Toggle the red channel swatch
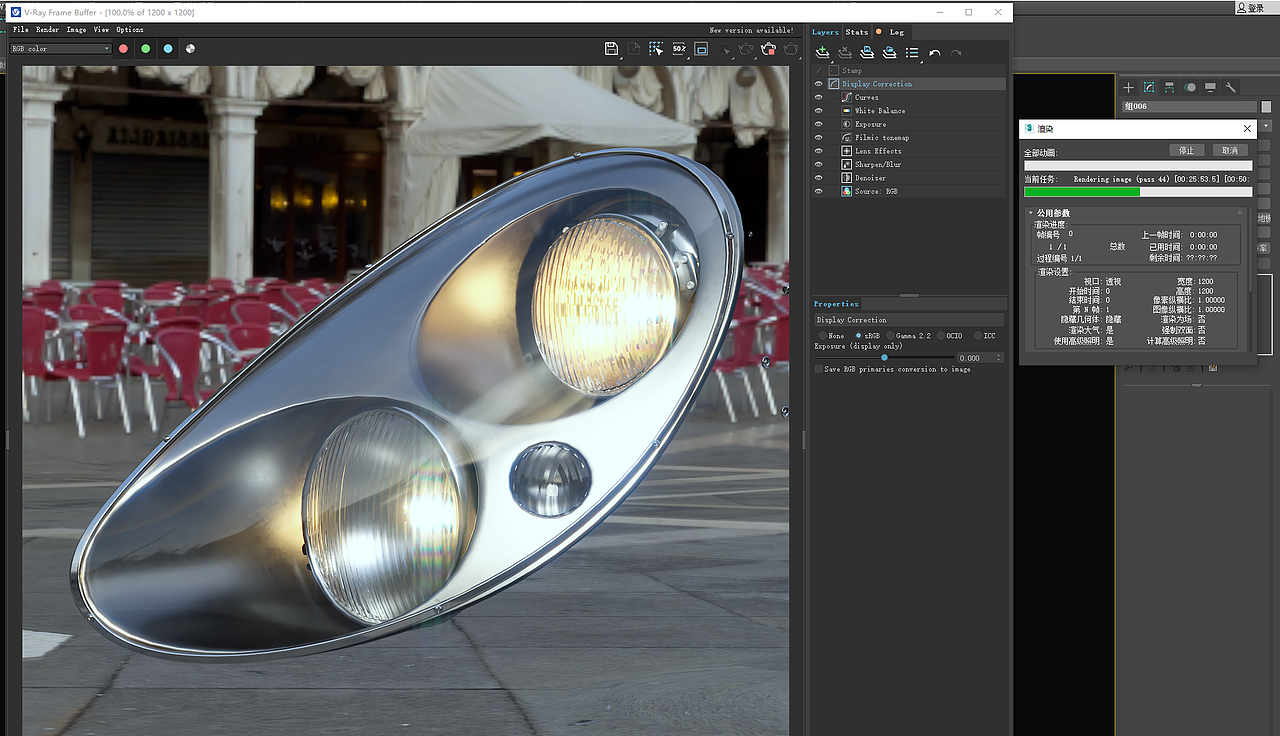The width and height of the screenshot is (1280, 736). coord(123,48)
